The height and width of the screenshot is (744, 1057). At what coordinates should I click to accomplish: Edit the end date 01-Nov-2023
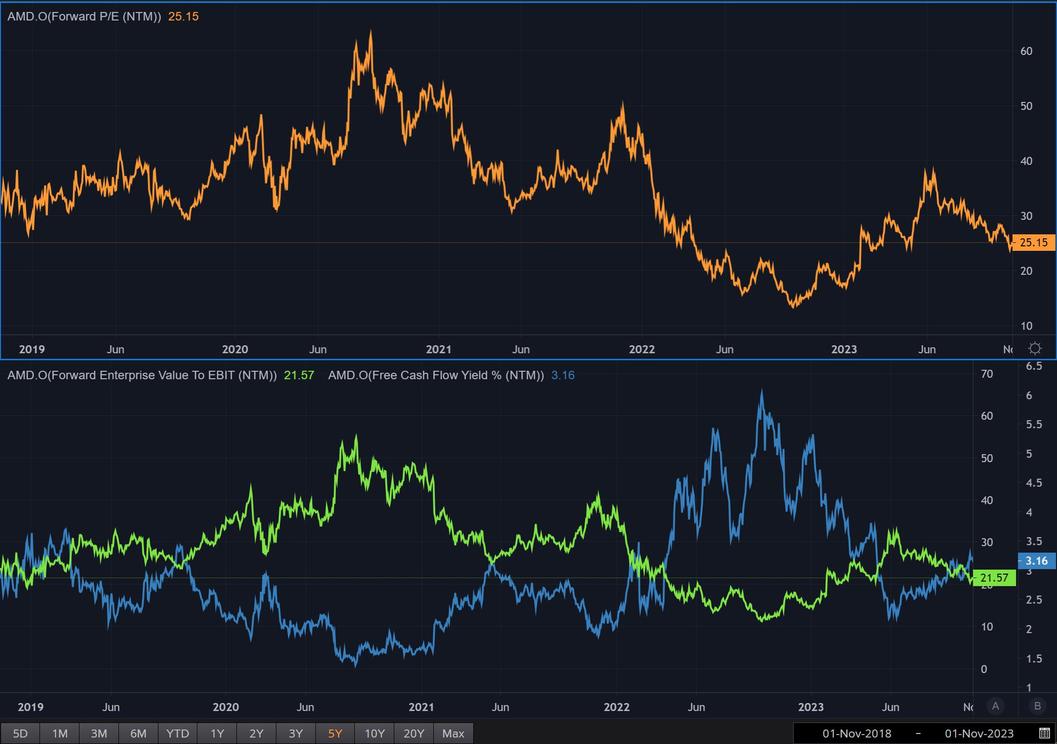pos(979,733)
